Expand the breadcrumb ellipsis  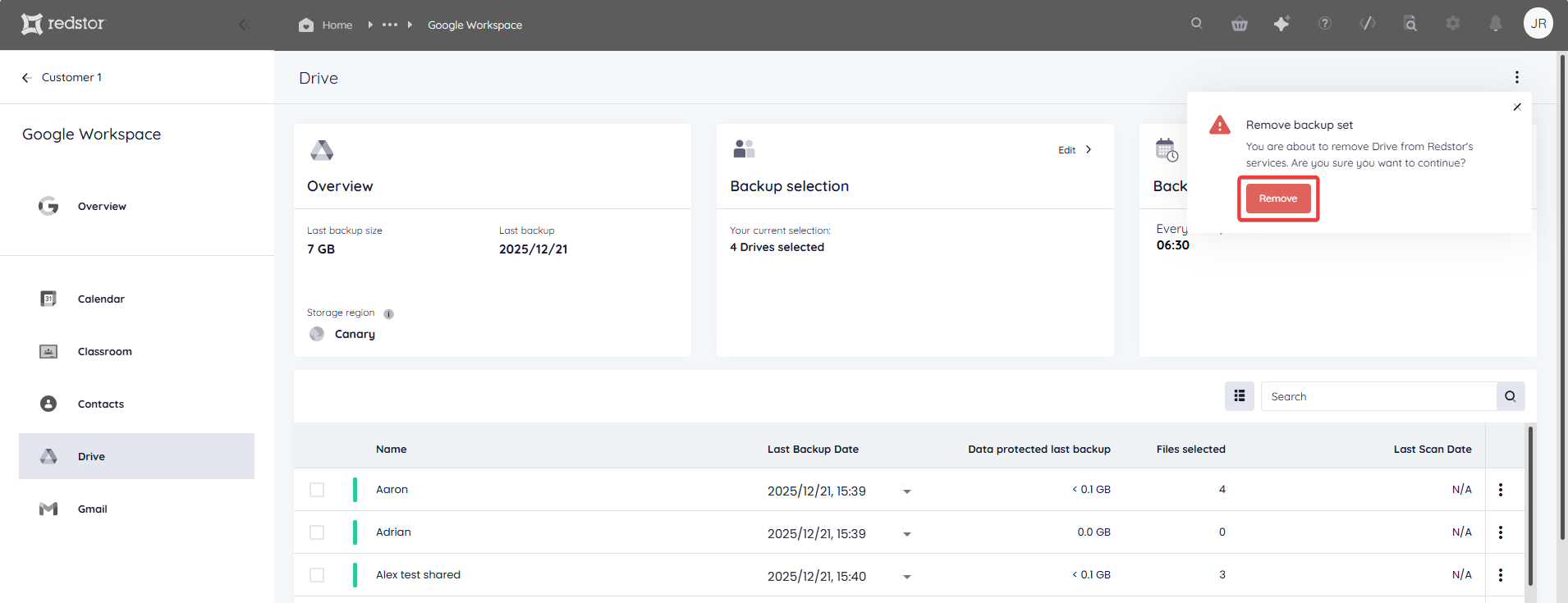coord(390,25)
